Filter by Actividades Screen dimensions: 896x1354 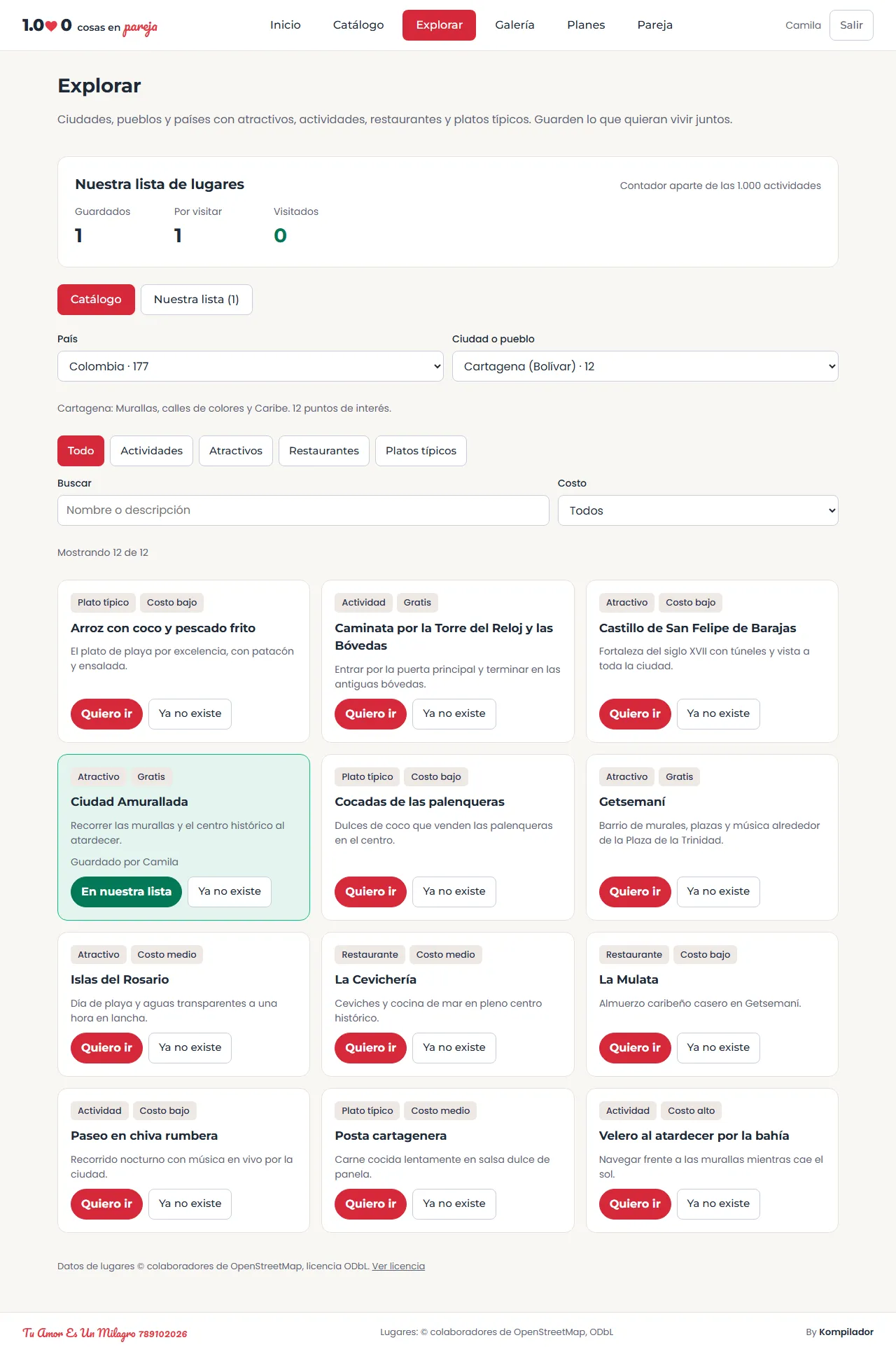pyautogui.click(x=151, y=451)
